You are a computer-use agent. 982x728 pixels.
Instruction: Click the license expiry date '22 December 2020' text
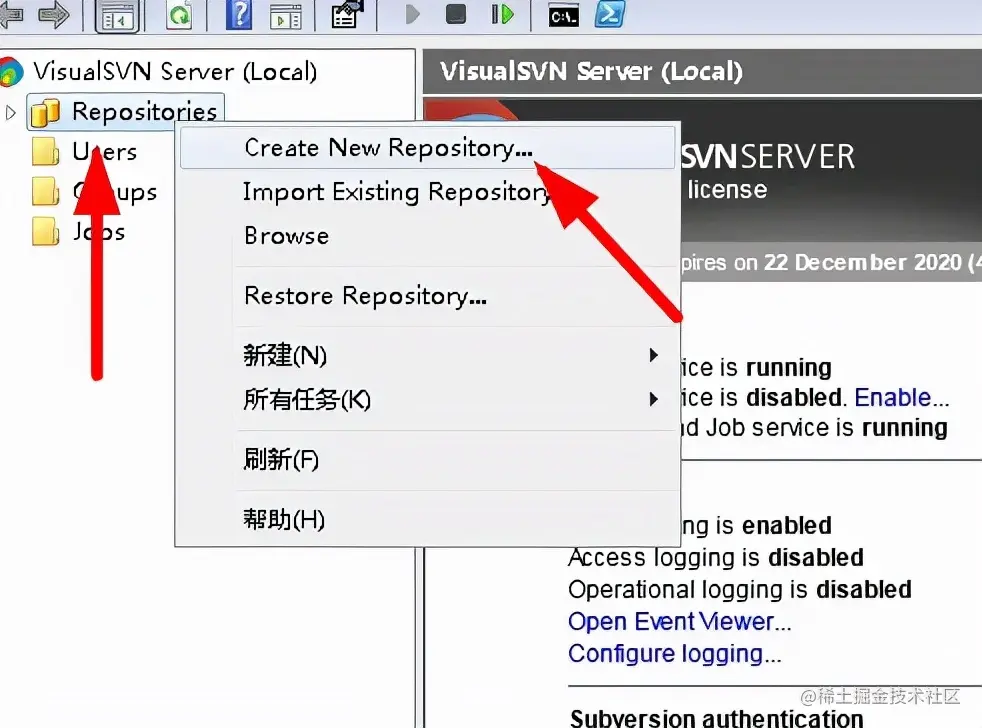(862, 262)
